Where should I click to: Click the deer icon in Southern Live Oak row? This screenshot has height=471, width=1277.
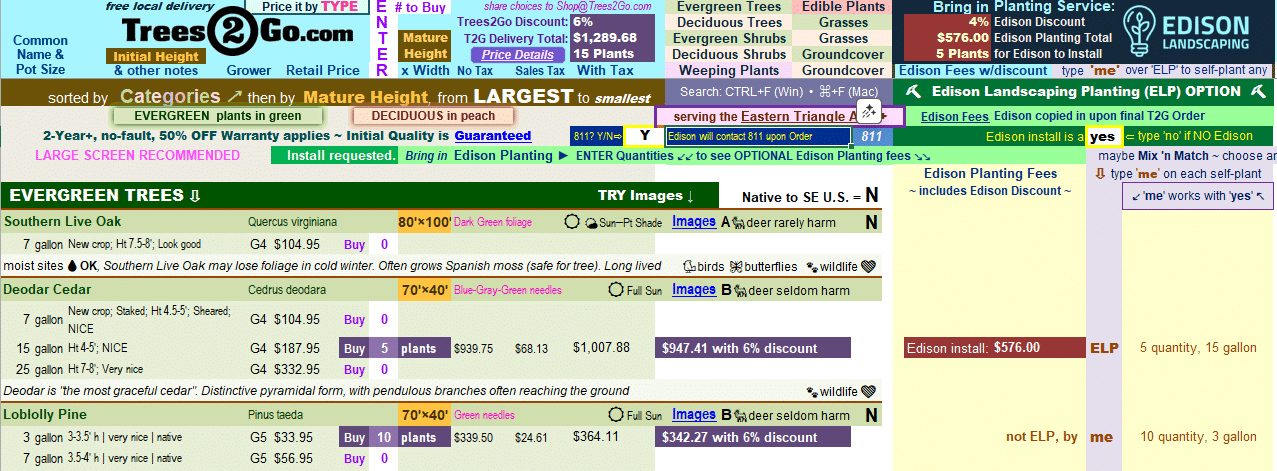pyautogui.click(x=740, y=222)
